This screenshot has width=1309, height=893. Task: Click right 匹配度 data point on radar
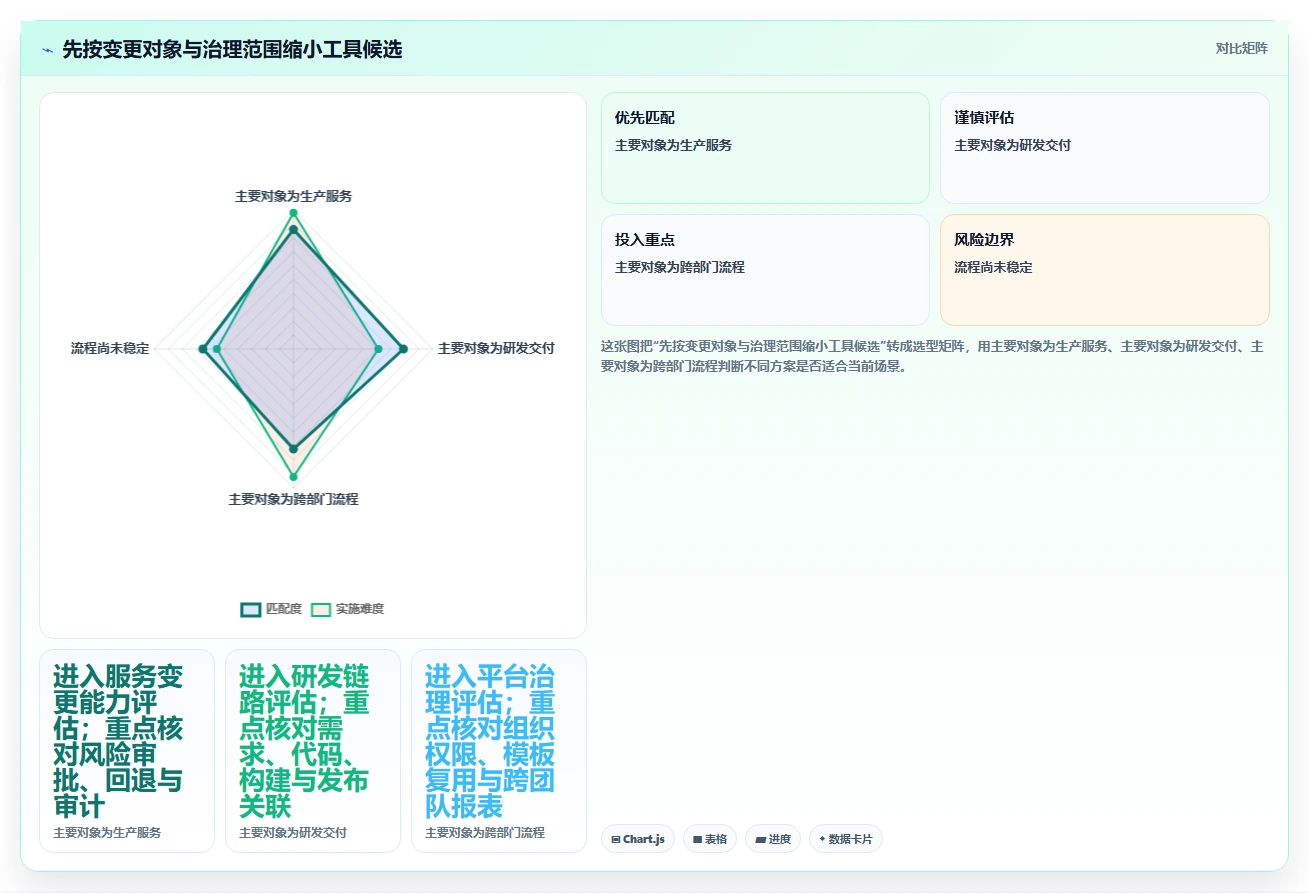(403, 349)
